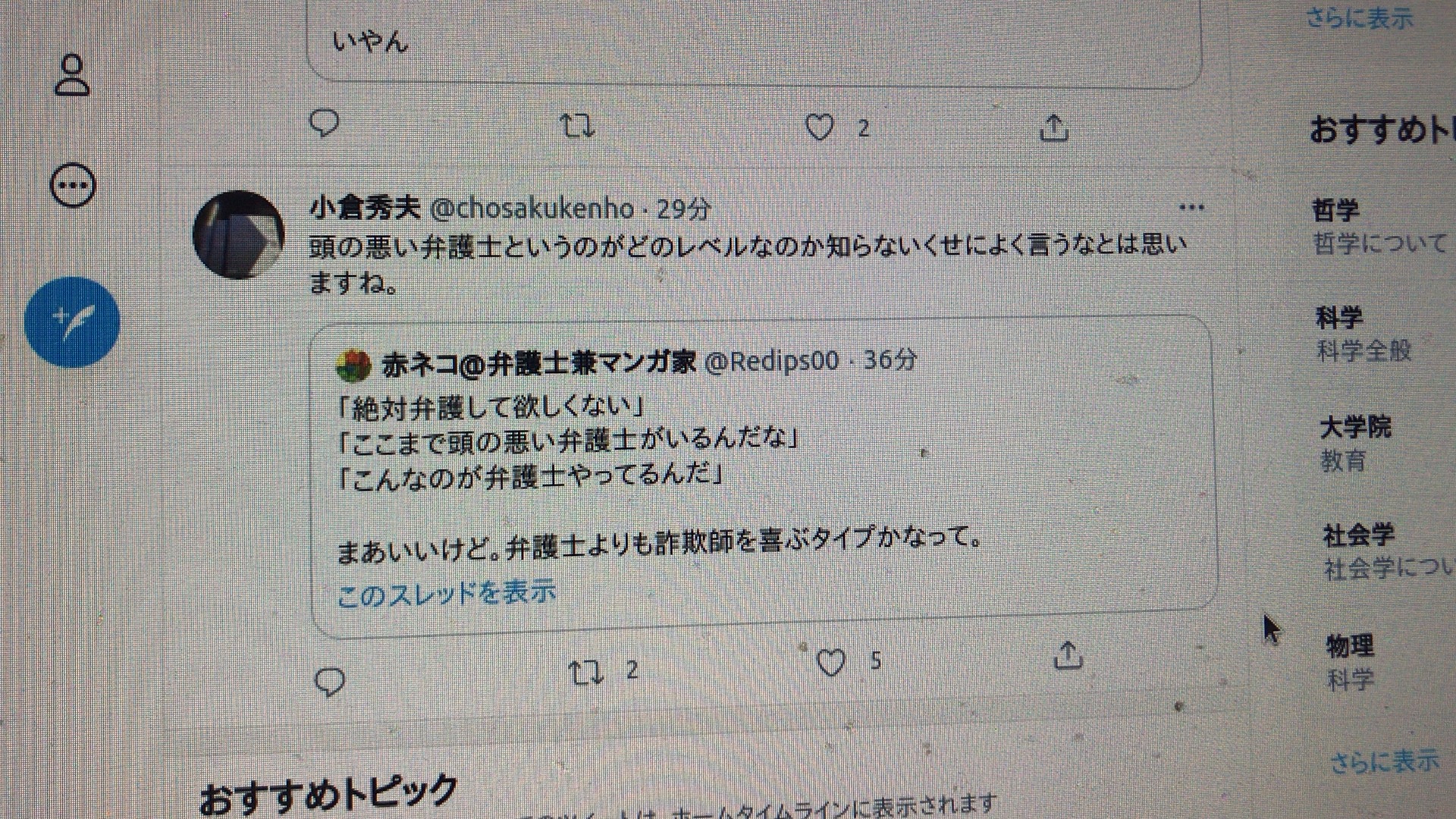
Task: Retweet the upper いやん tweet
Action: coord(577,126)
